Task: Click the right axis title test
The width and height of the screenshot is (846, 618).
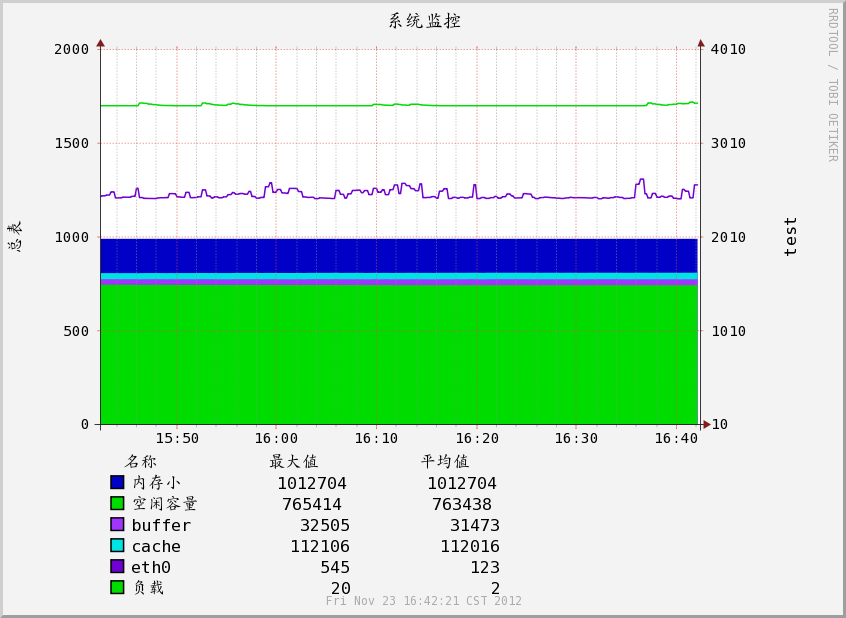Action: (790, 236)
